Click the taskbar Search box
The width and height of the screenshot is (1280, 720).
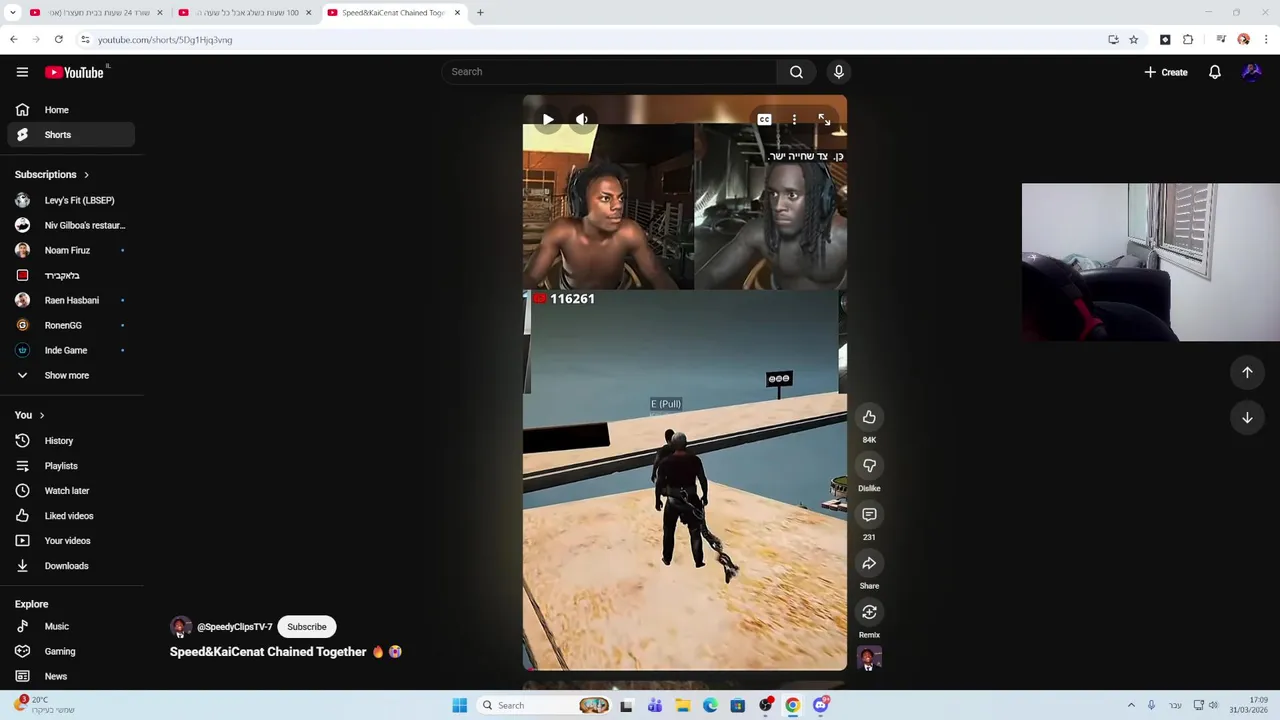(x=543, y=705)
